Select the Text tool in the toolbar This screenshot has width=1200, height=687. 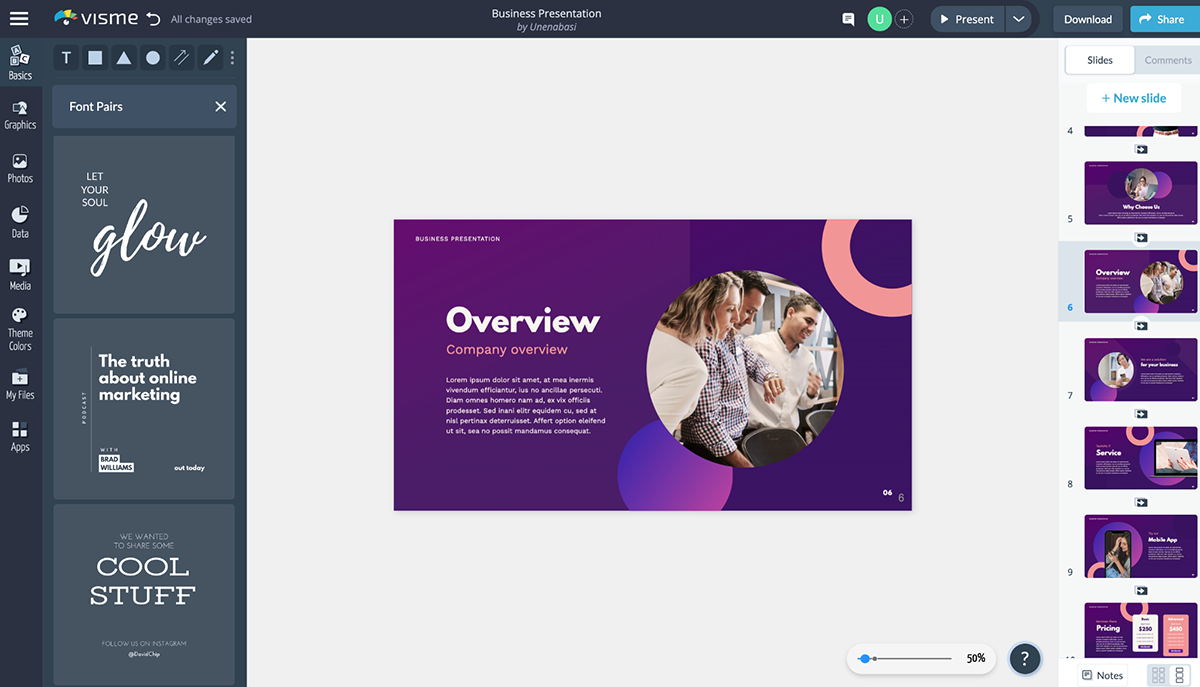click(x=66, y=58)
